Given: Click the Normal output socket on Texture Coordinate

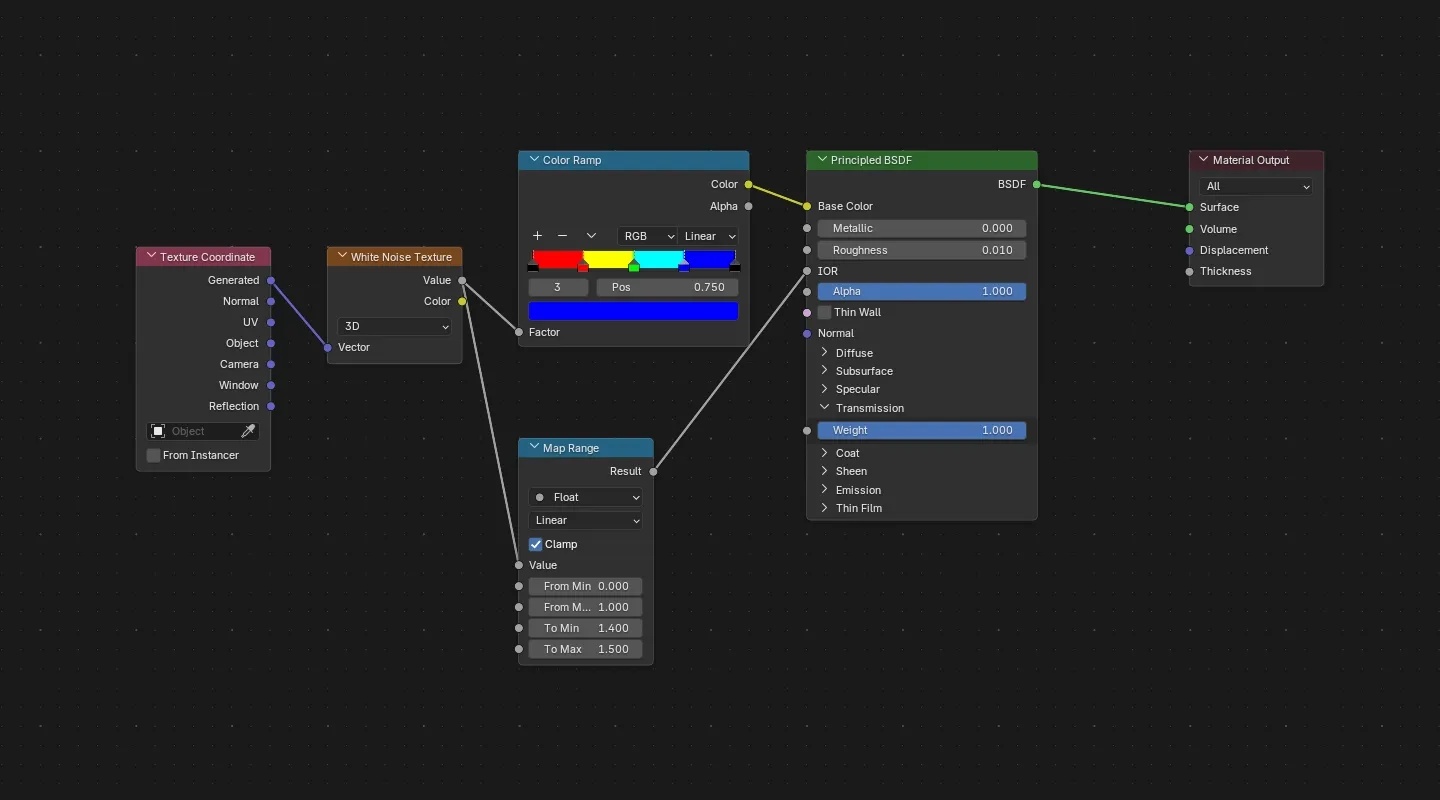Looking at the screenshot, I should coord(271,301).
